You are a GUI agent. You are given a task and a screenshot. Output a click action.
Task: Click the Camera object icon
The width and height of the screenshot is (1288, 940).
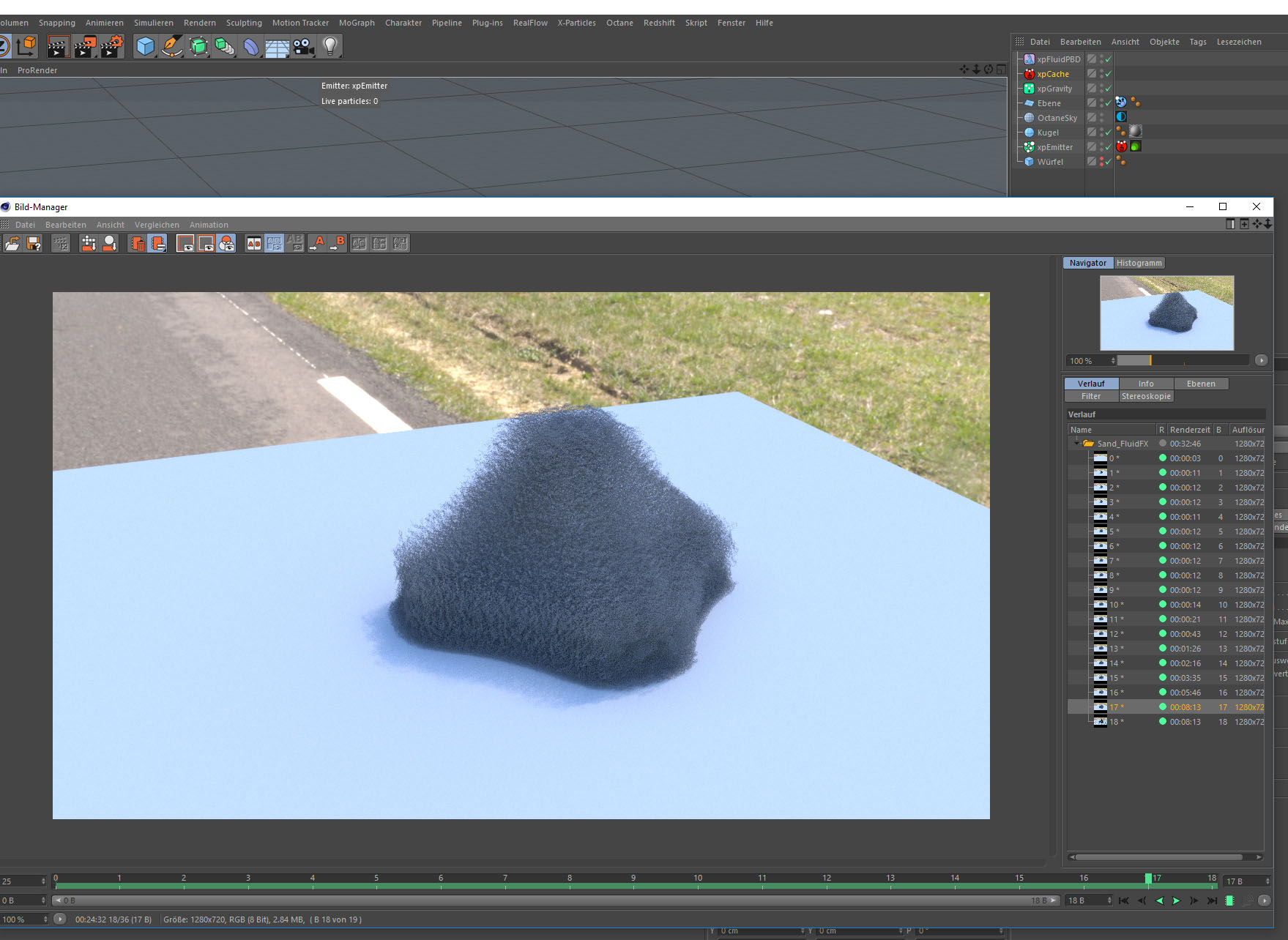(303, 47)
